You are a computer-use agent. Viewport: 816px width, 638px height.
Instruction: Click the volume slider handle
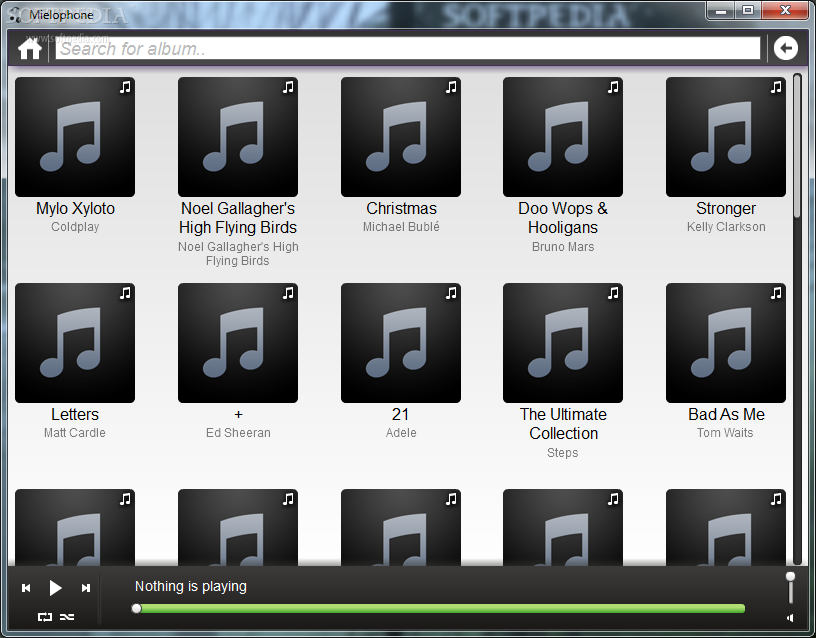coord(790,577)
